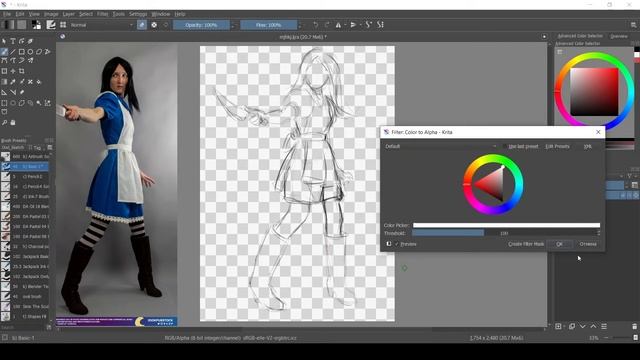This screenshot has width=640, height=360.
Task: Select the highlighted b) Basic-1 brush preset
Action: pos(24,167)
